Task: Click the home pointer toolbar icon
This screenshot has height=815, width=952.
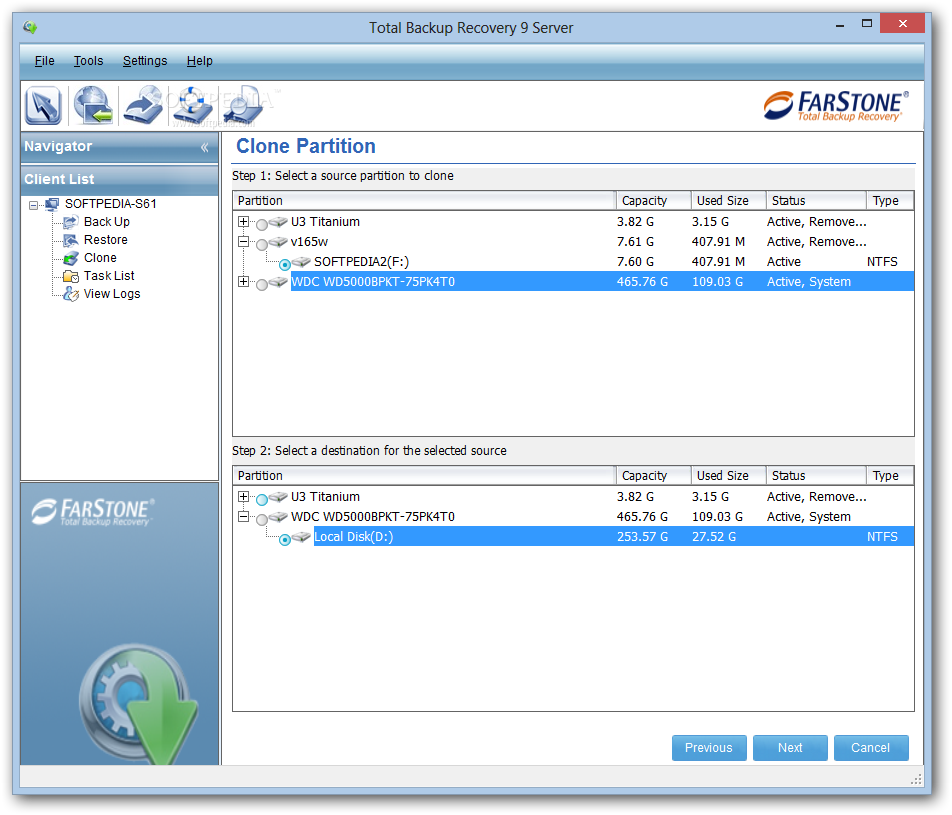Action: click(x=43, y=106)
